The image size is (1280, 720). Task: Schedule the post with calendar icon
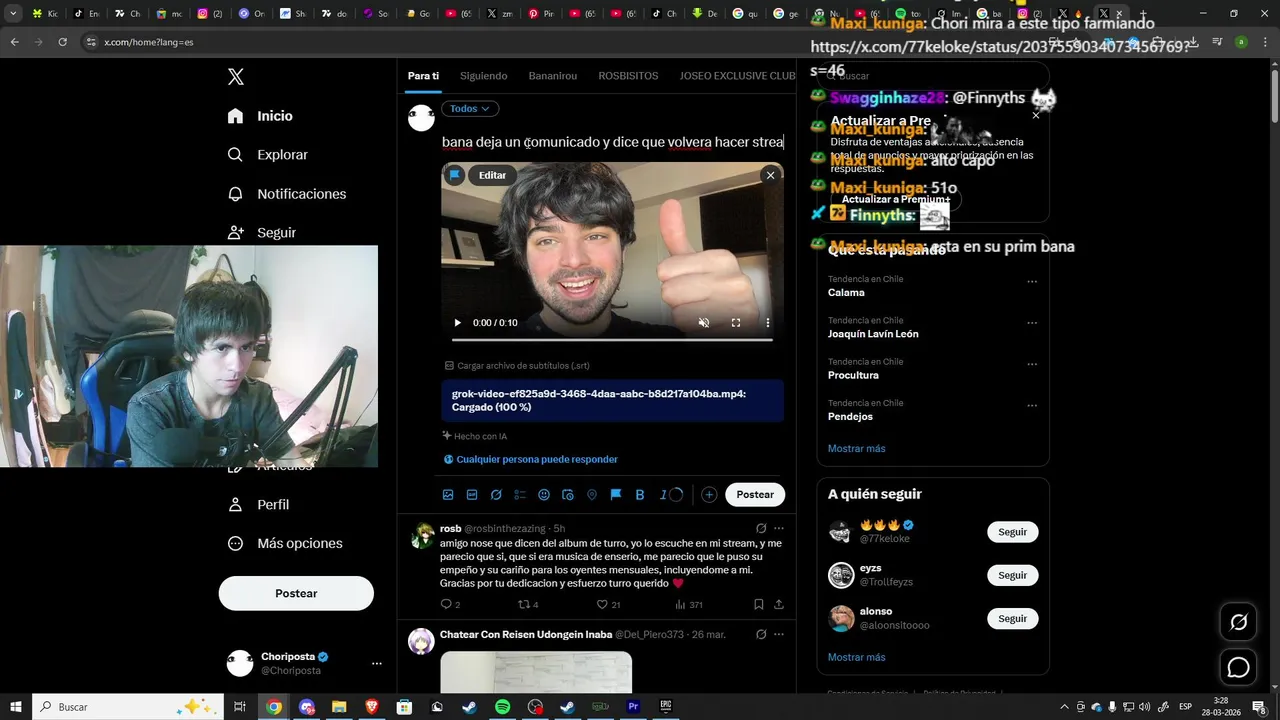pos(568,495)
